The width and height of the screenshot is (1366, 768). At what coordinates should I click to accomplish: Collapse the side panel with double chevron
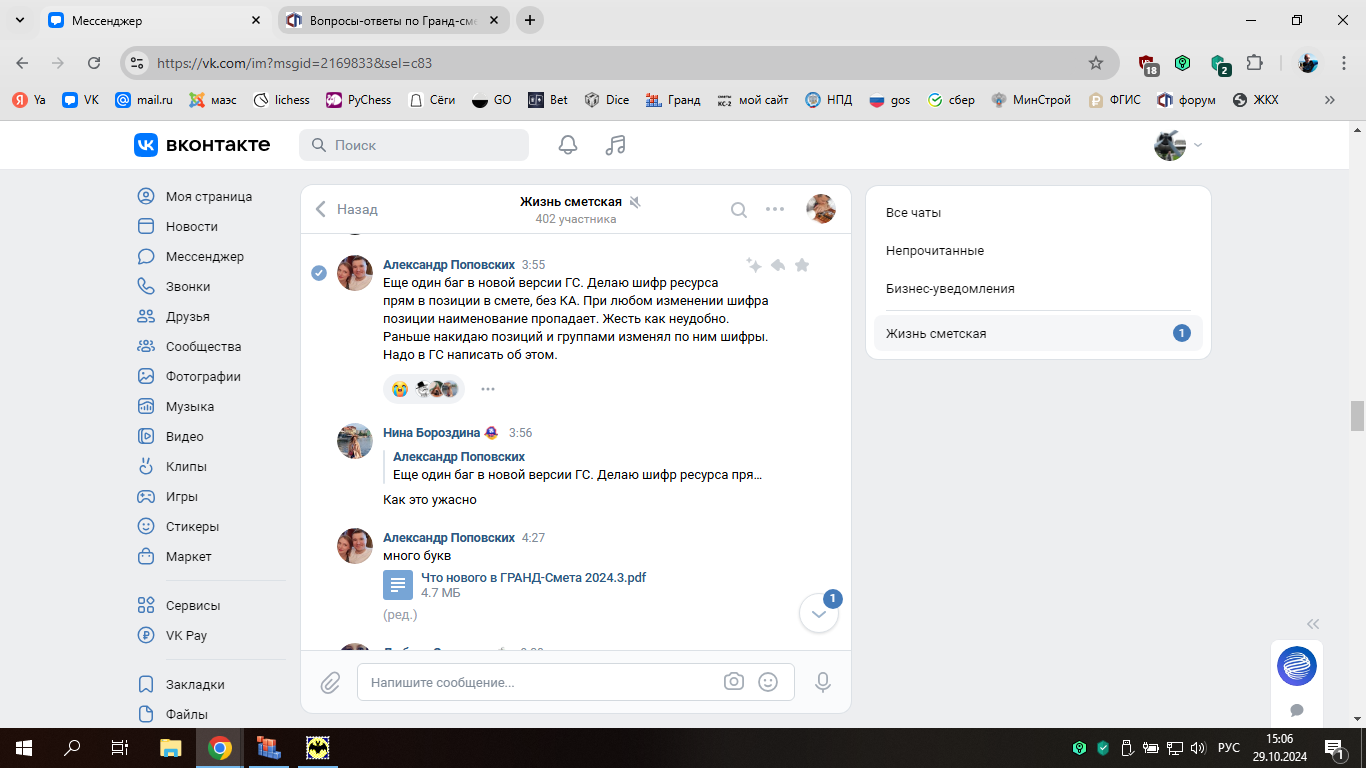[x=1313, y=622]
